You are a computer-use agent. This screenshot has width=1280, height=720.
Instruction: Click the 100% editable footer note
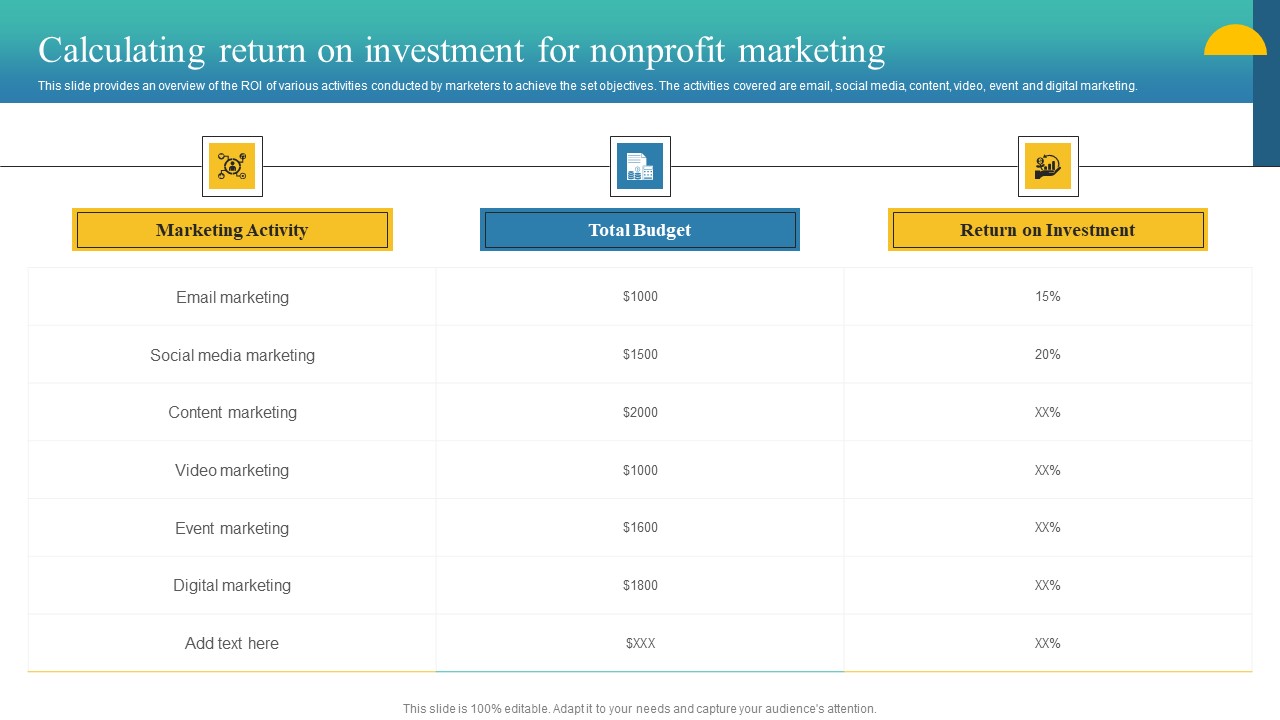coord(640,709)
